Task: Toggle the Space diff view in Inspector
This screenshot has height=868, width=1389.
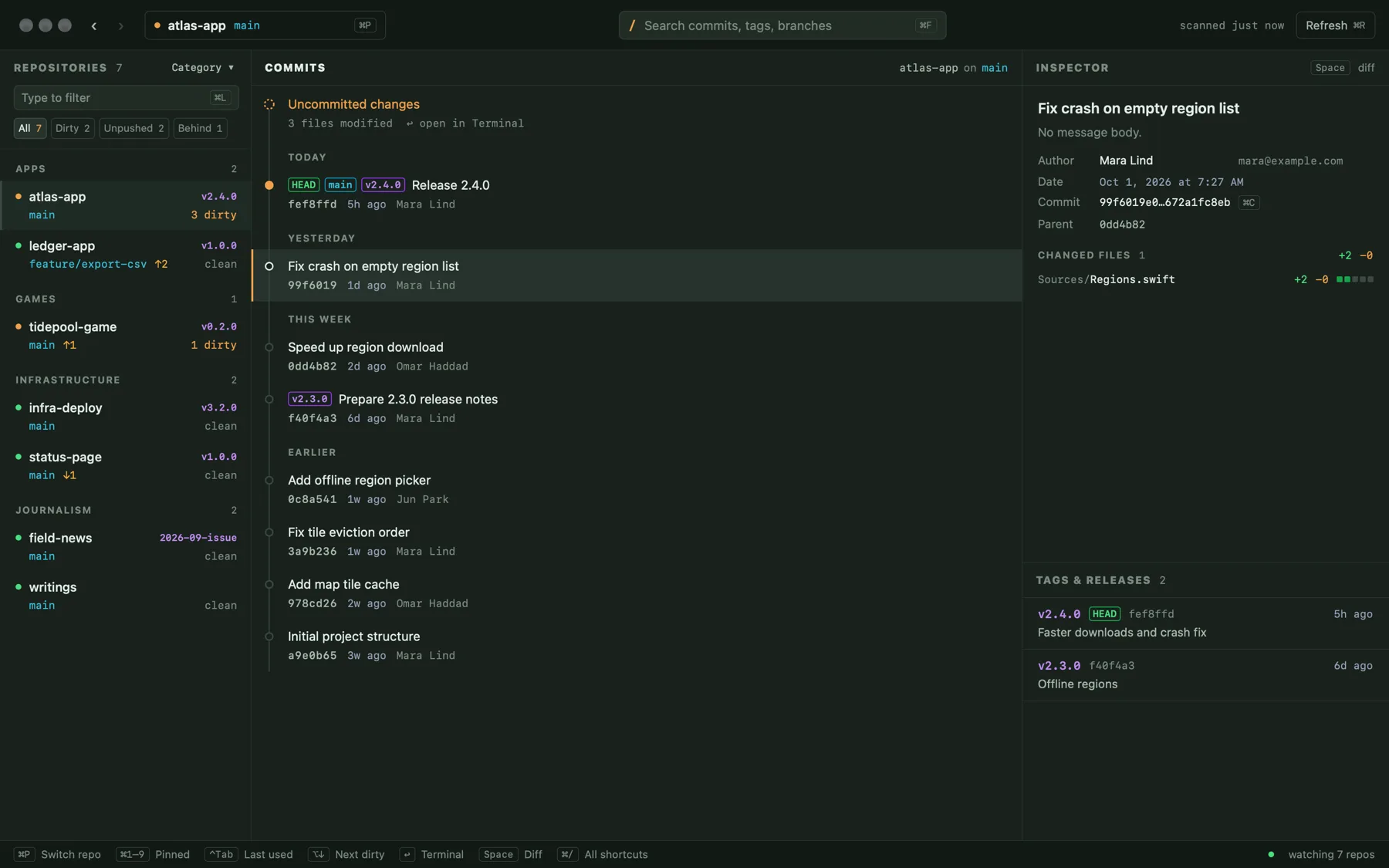Action: coord(1343,68)
